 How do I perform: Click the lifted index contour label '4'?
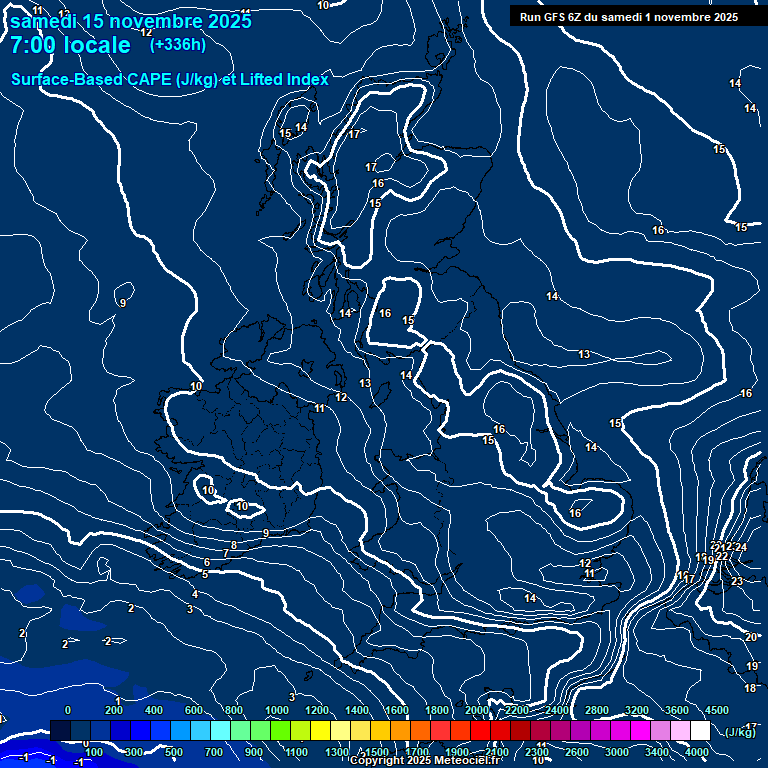pyautogui.click(x=195, y=594)
